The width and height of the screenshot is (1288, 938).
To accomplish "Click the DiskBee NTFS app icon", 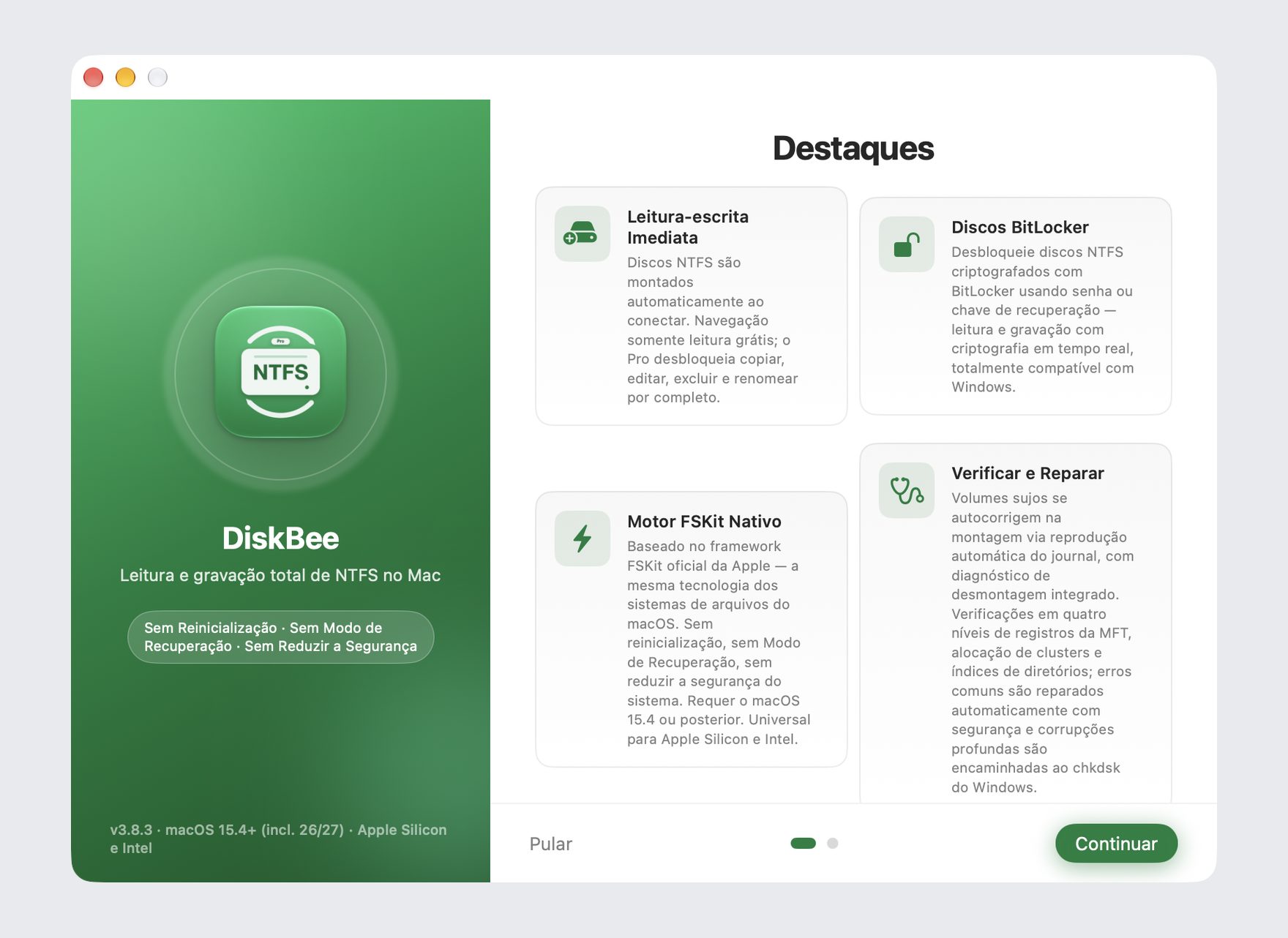I will pos(280,372).
